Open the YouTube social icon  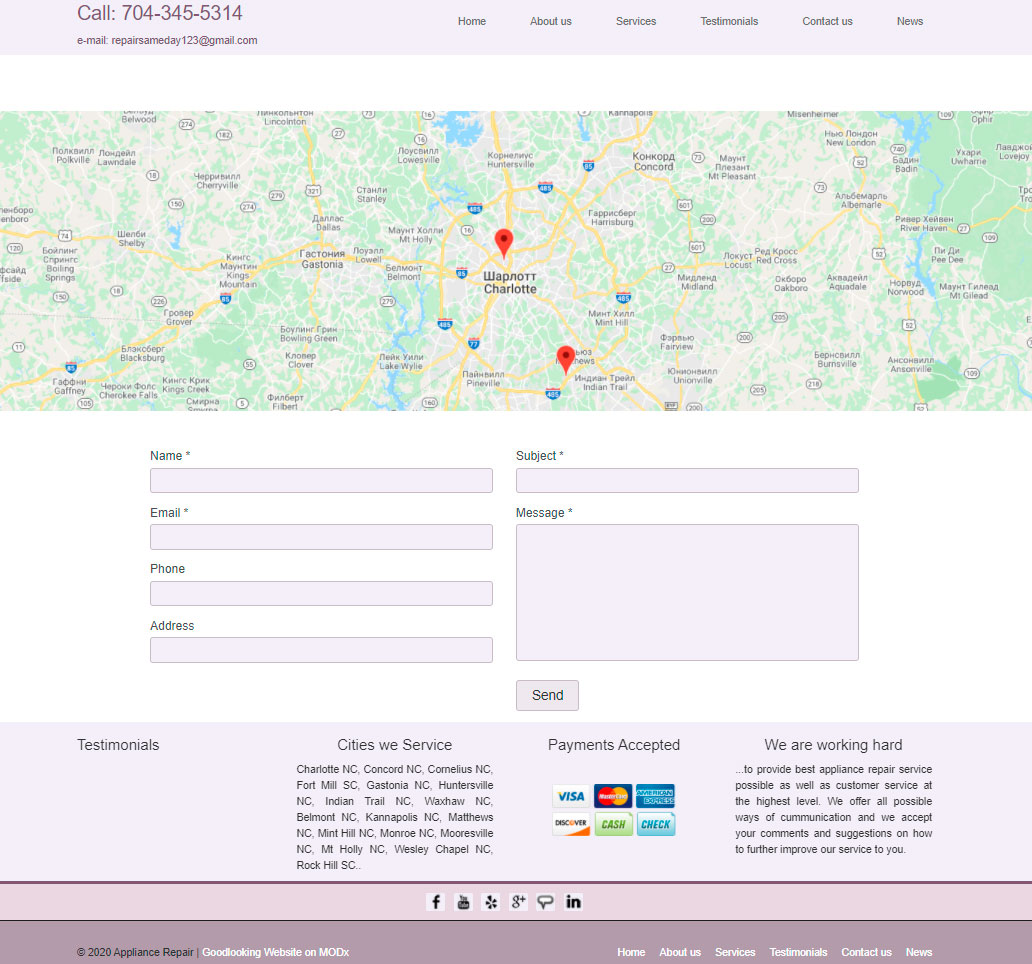(x=463, y=901)
